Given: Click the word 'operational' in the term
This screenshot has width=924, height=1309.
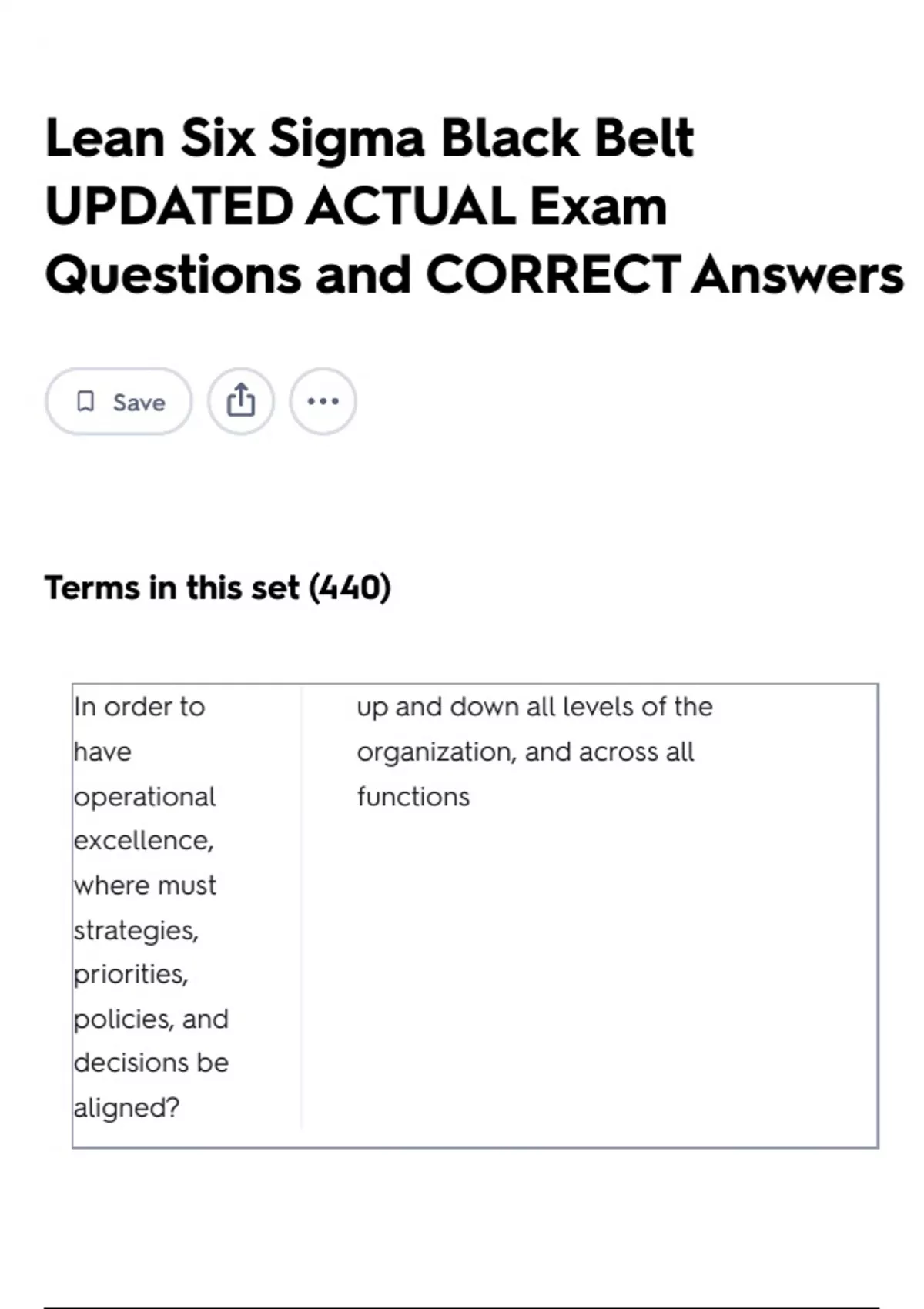Looking at the screenshot, I should [x=145, y=796].
